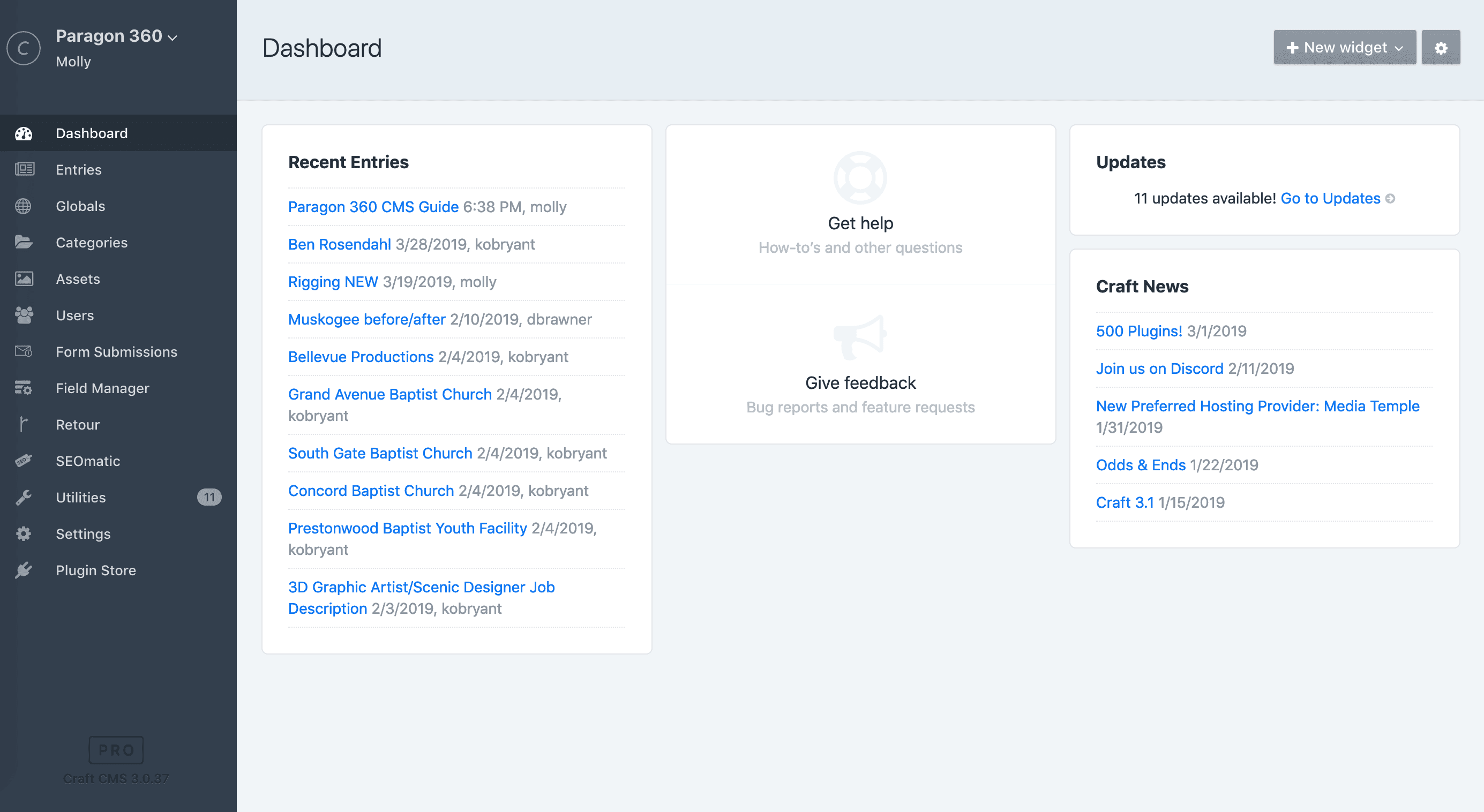
Task: Click the Molly username label
Action: [73, 62]
